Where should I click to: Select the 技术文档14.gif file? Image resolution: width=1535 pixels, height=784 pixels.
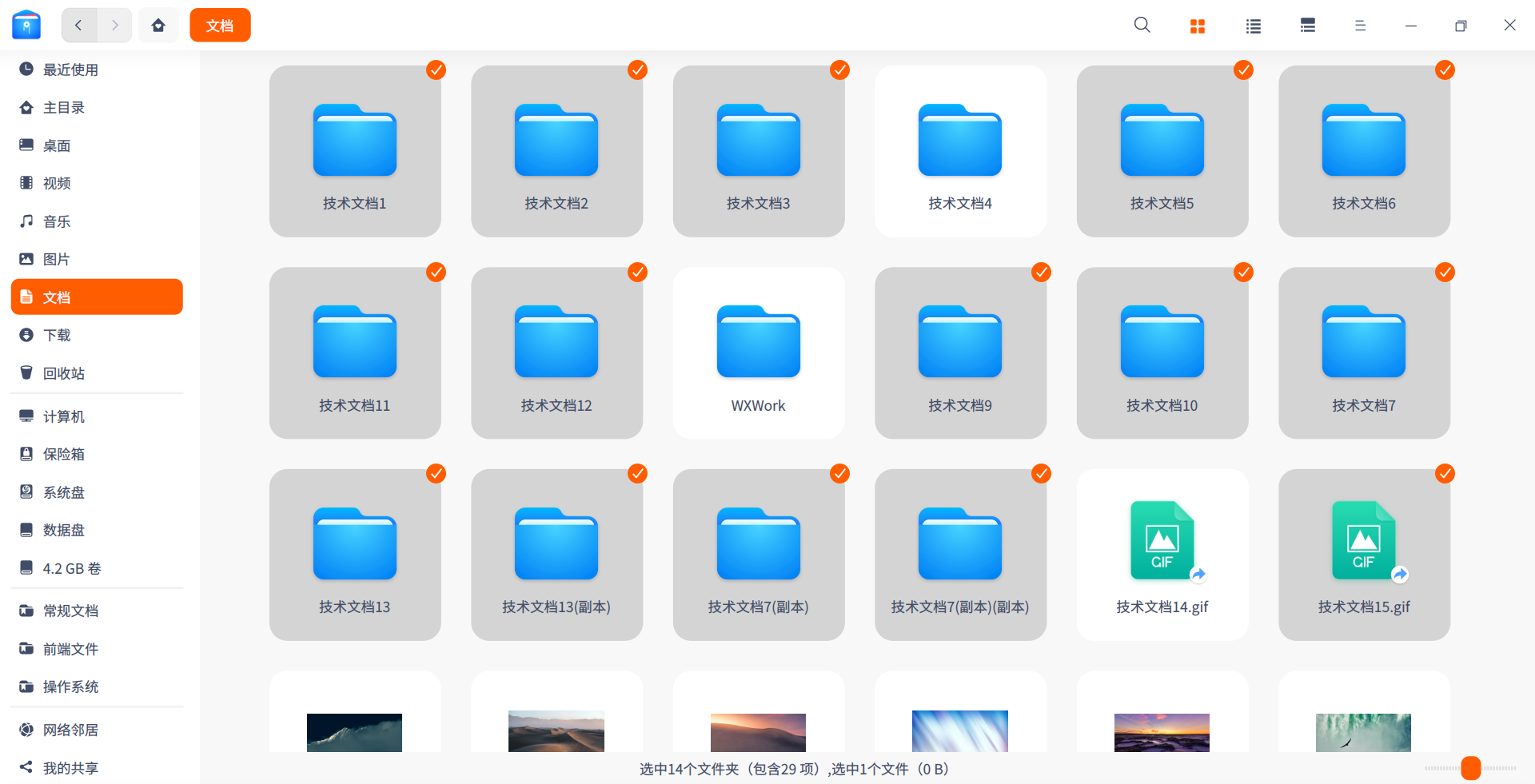[1162, 555]
